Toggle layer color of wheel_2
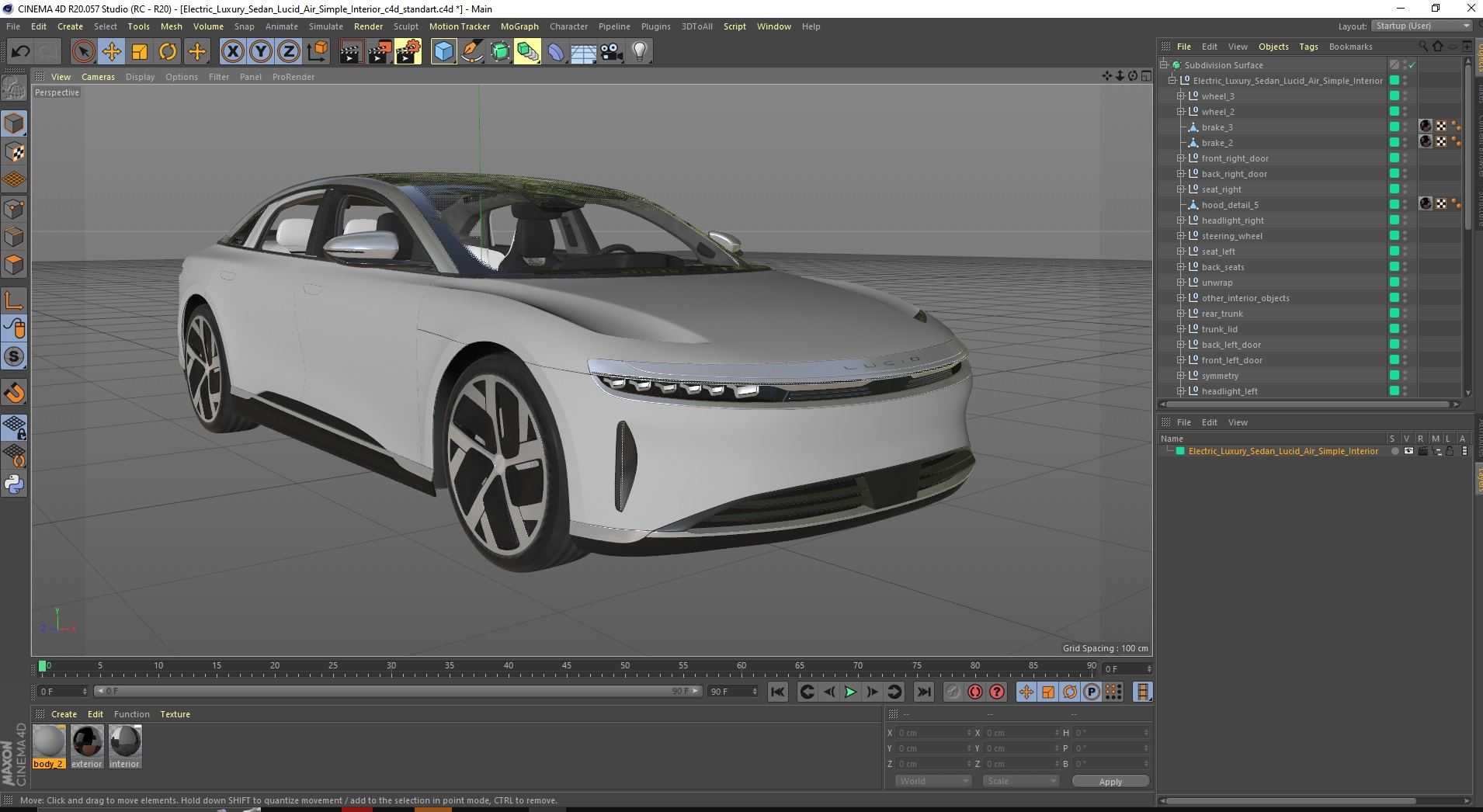Image resolution: width=1483 pixels, height=812 pixels. tap(1394, 112)
